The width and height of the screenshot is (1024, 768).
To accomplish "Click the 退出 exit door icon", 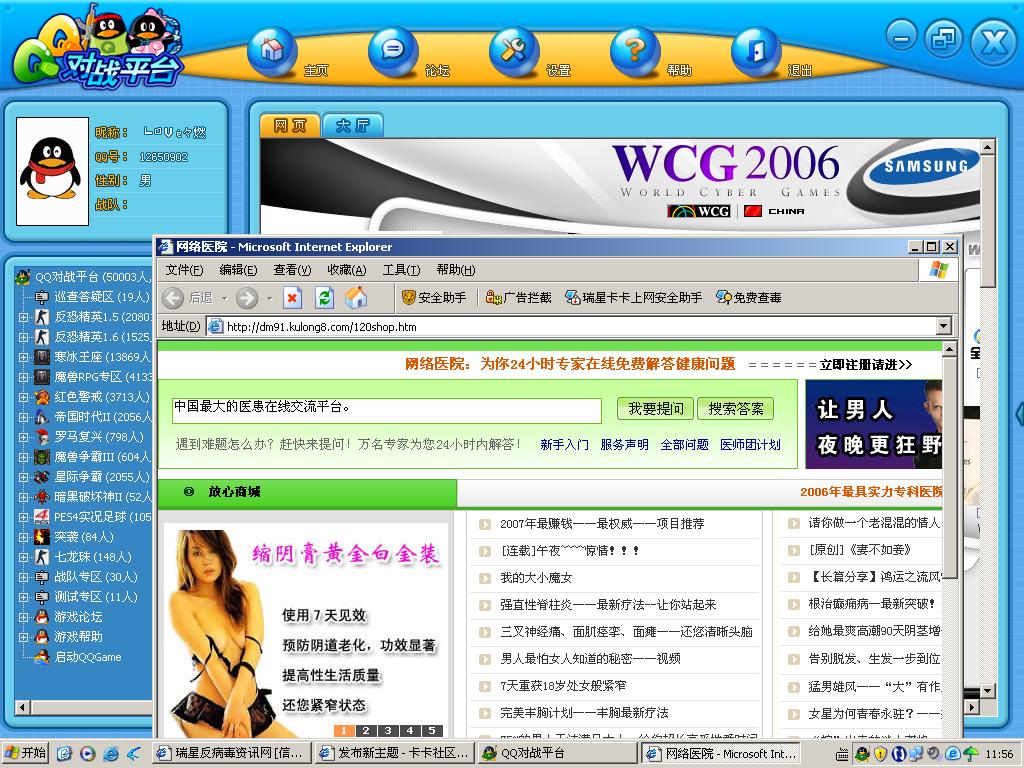I will tap(756, 51).
